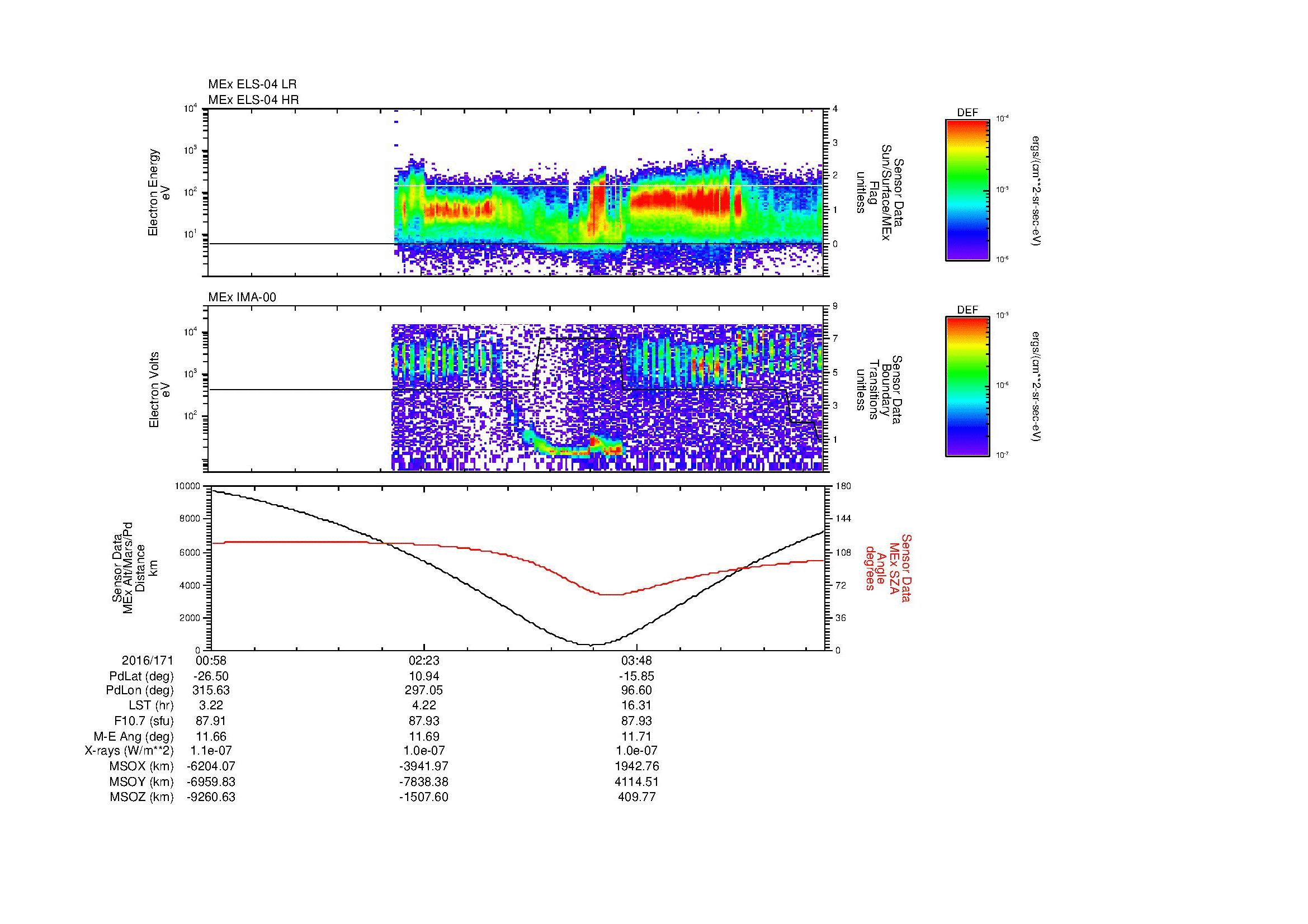Click the 144 SZA axis tick

coord(843,519)
